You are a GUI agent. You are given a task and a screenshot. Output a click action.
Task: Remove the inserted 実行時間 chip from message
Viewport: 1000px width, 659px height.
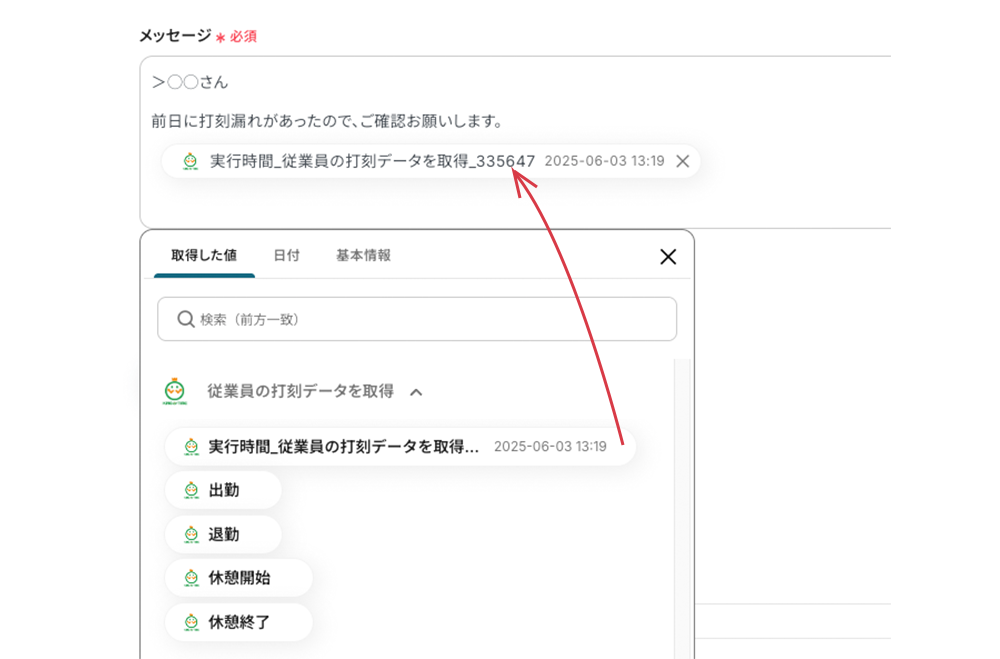click(683, 161)
